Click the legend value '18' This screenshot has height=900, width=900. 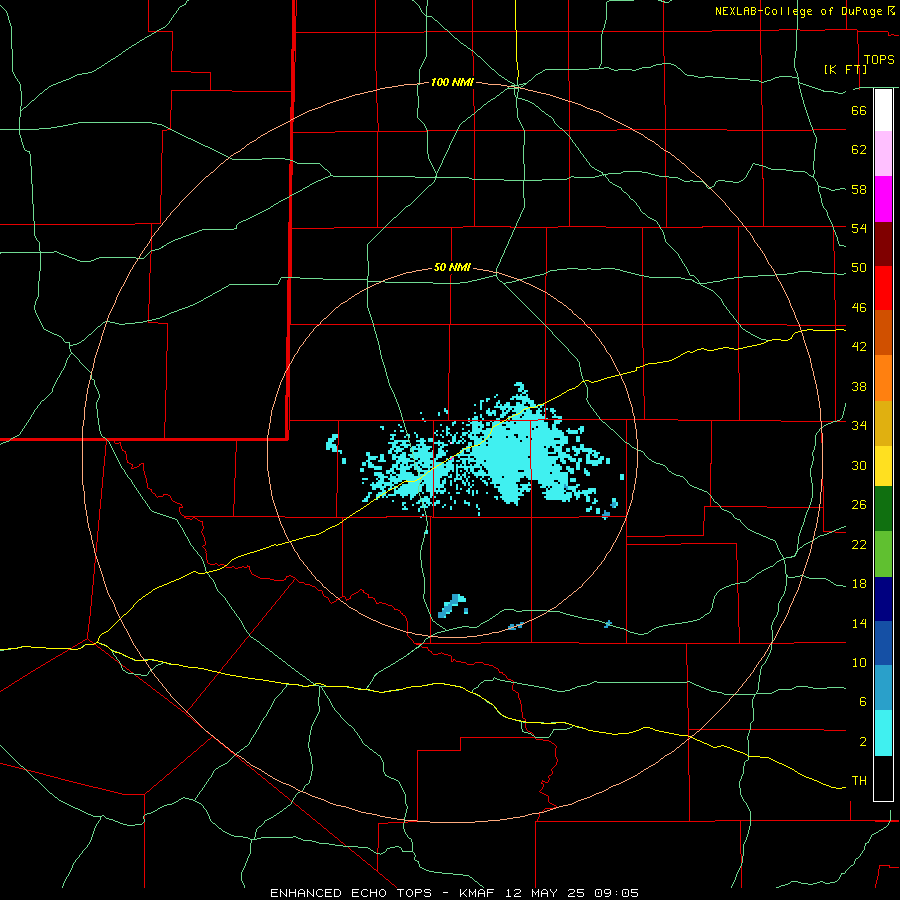click(859, 584)
